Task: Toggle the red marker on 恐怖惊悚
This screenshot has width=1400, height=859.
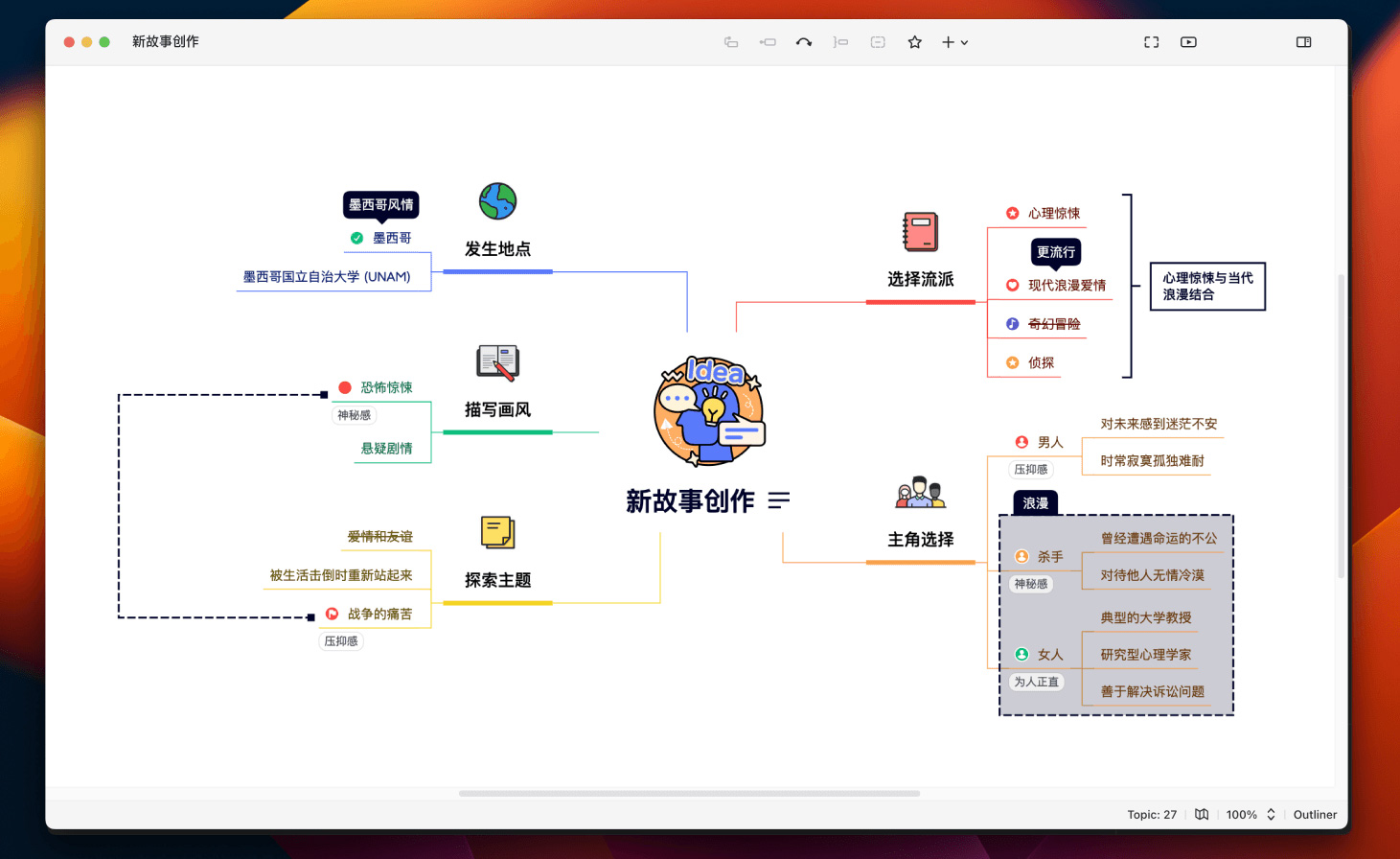Action: coord(344,387)
